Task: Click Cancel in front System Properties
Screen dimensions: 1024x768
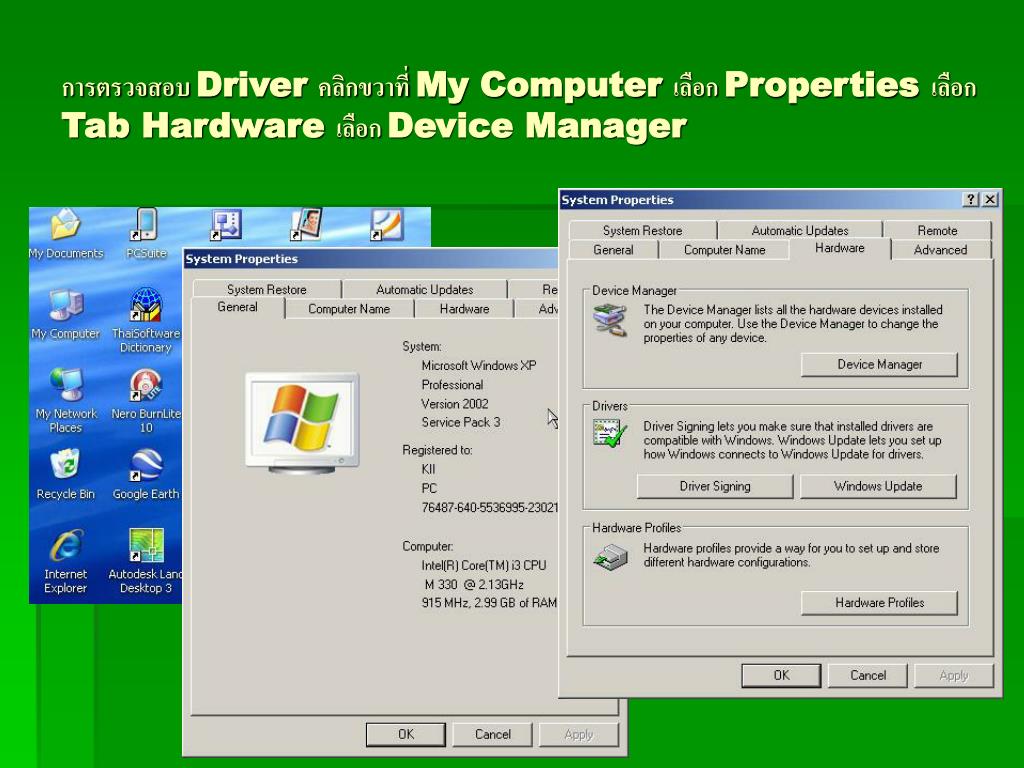Action: pyautogui.click(x=867, y=675)
